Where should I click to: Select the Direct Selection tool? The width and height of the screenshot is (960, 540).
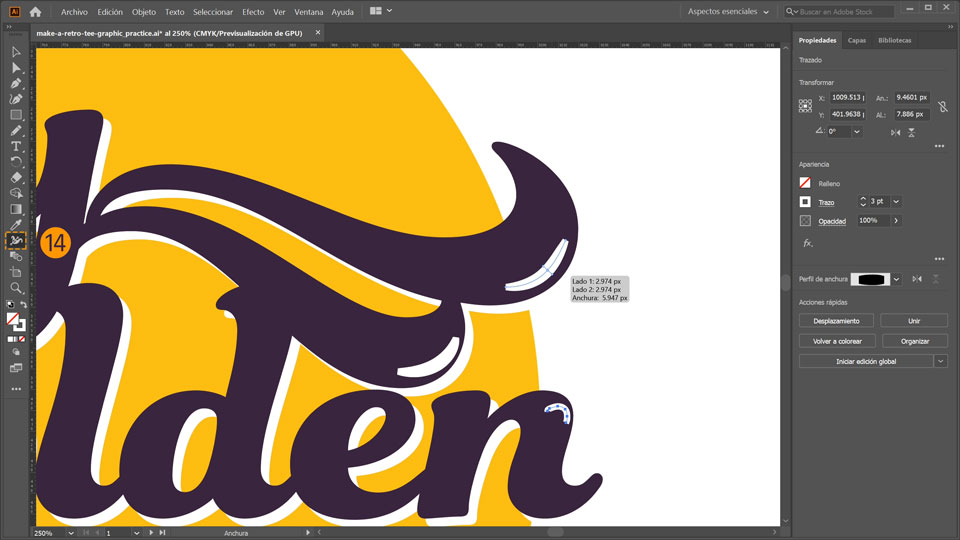(x=16, y=68)
